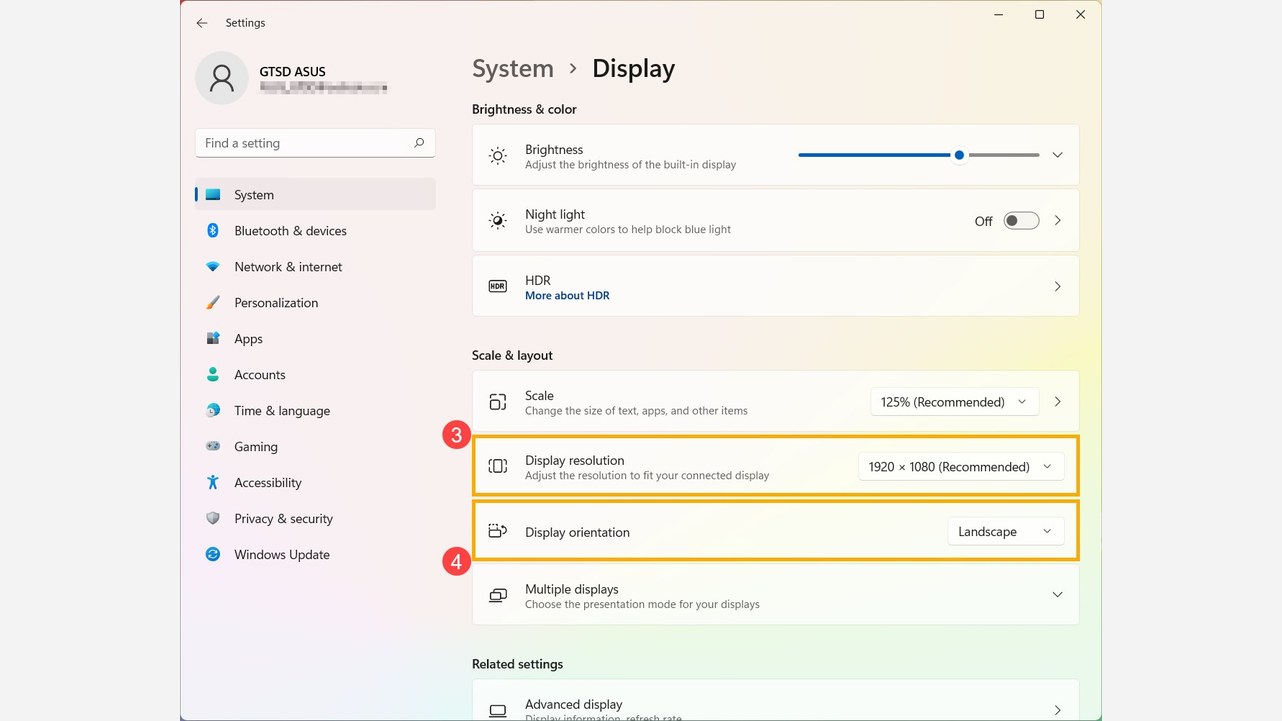
Task: Expand the Brightness options chevron
Action: [x=1057, y=155]
